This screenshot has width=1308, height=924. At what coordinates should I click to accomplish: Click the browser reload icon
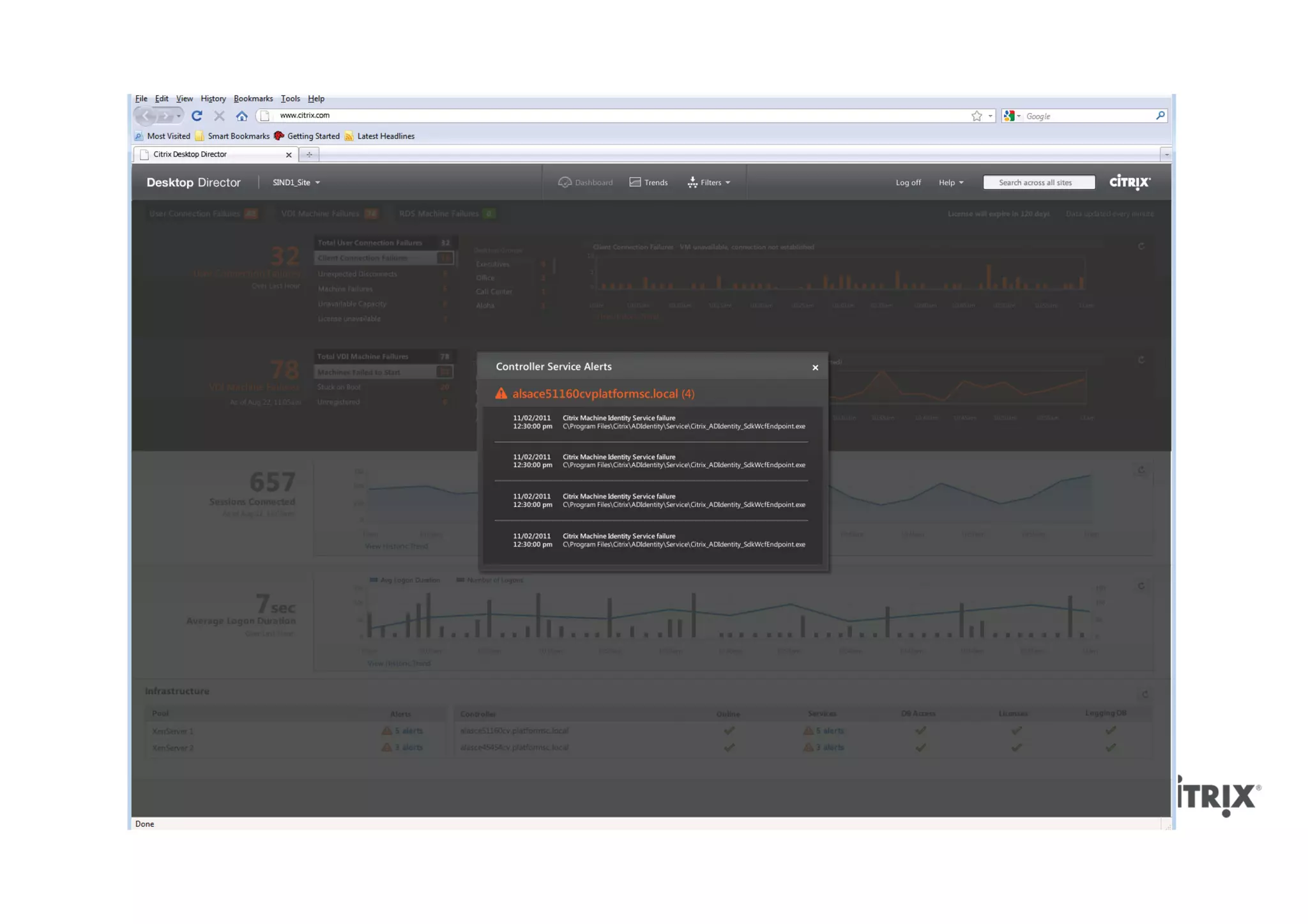pyautogui.click(x=197, y=116)
